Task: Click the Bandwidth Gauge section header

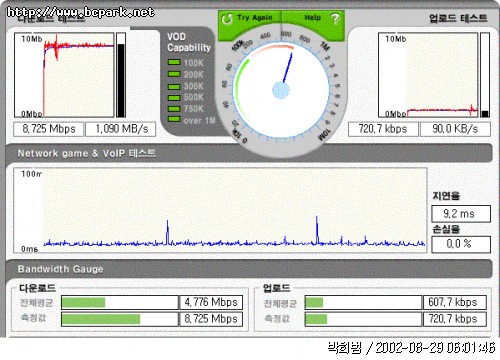Action: (249, 269)
